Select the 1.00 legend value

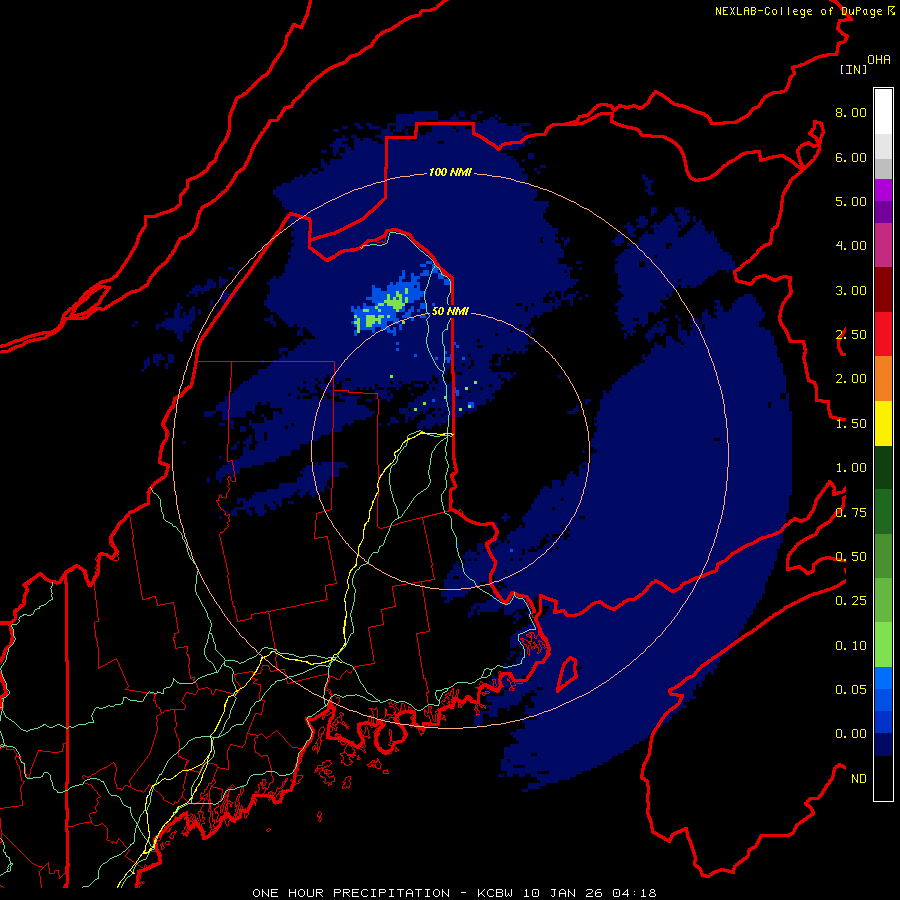[851, 468]
